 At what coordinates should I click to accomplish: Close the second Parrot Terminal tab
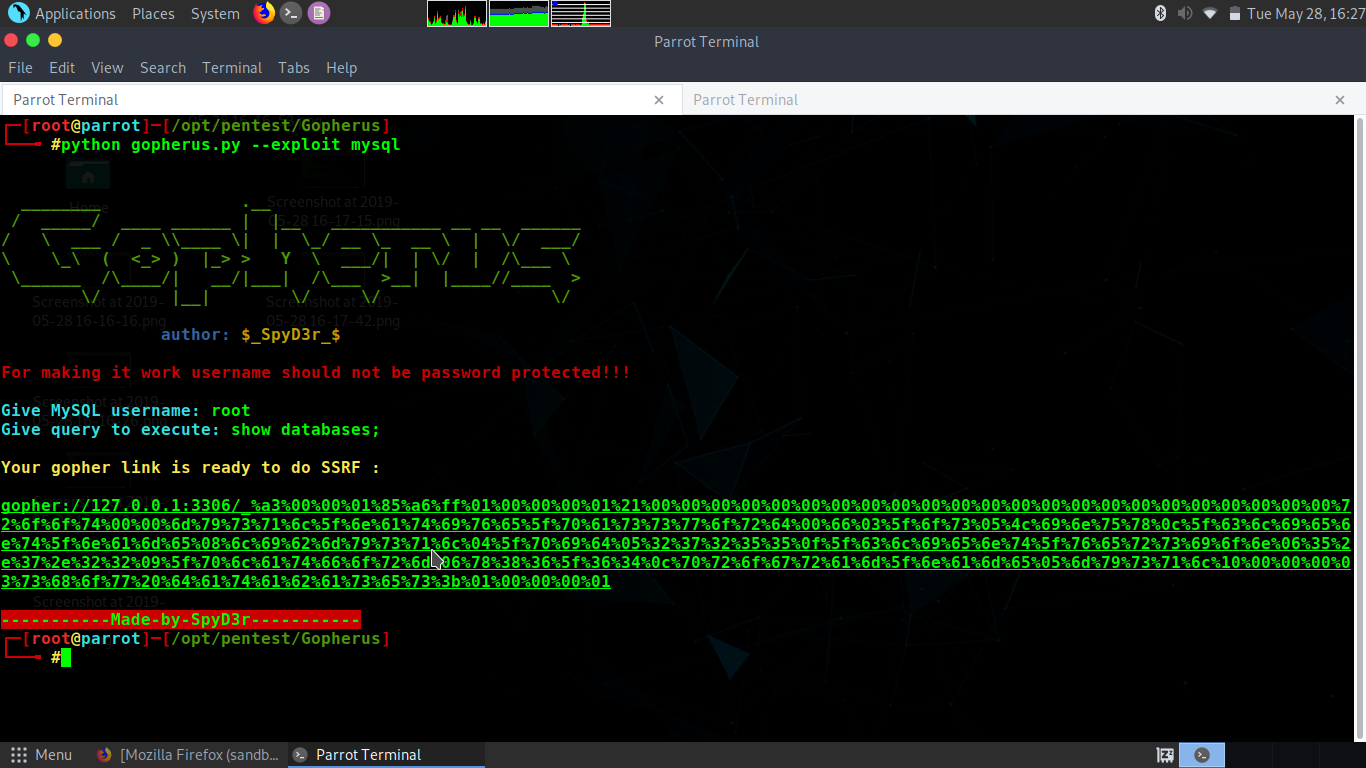click(x=1340, y=100)
